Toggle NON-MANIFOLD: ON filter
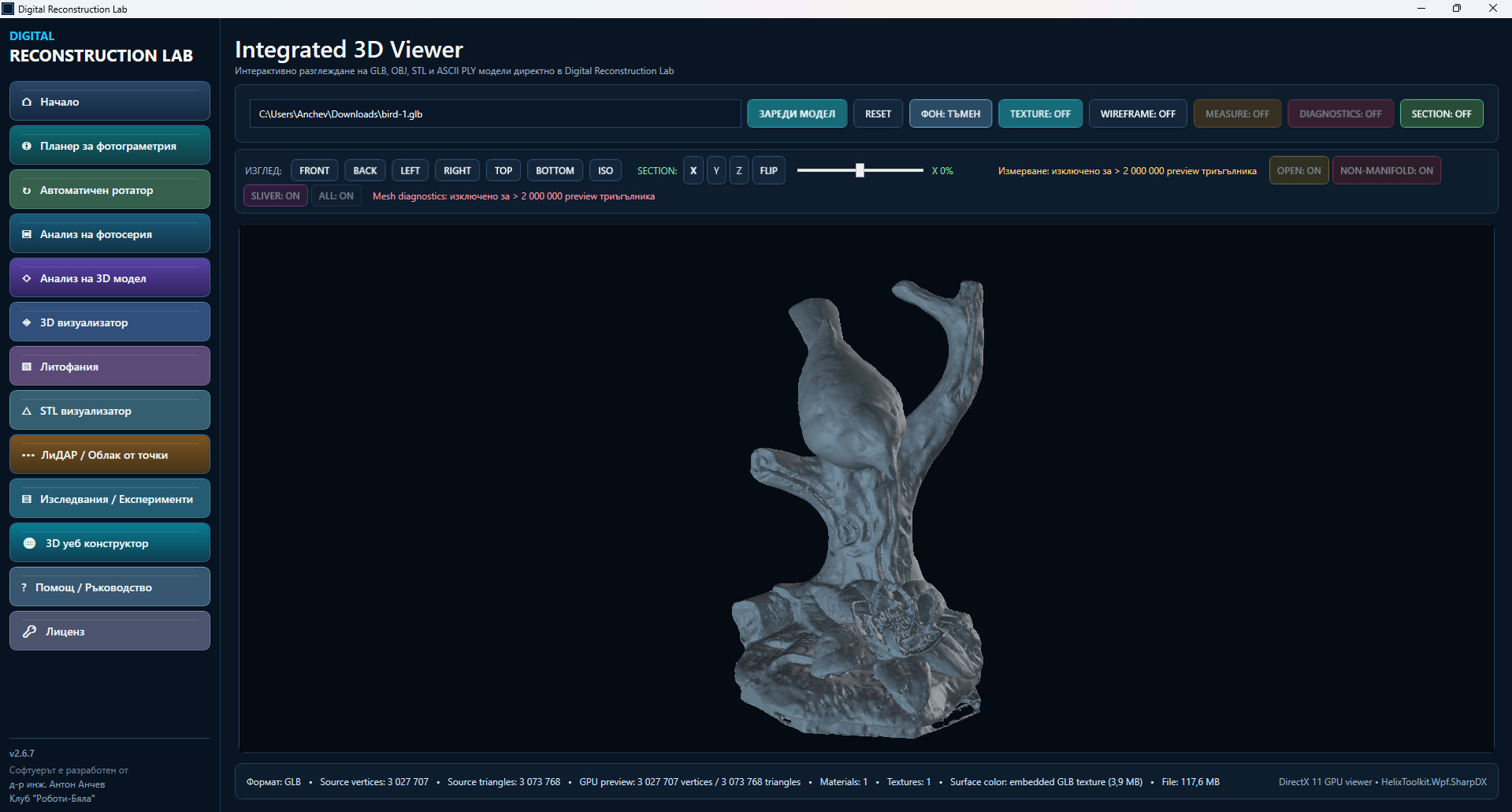Image resolution: width=1512 pixels, height=812 pixels. 1387,170
